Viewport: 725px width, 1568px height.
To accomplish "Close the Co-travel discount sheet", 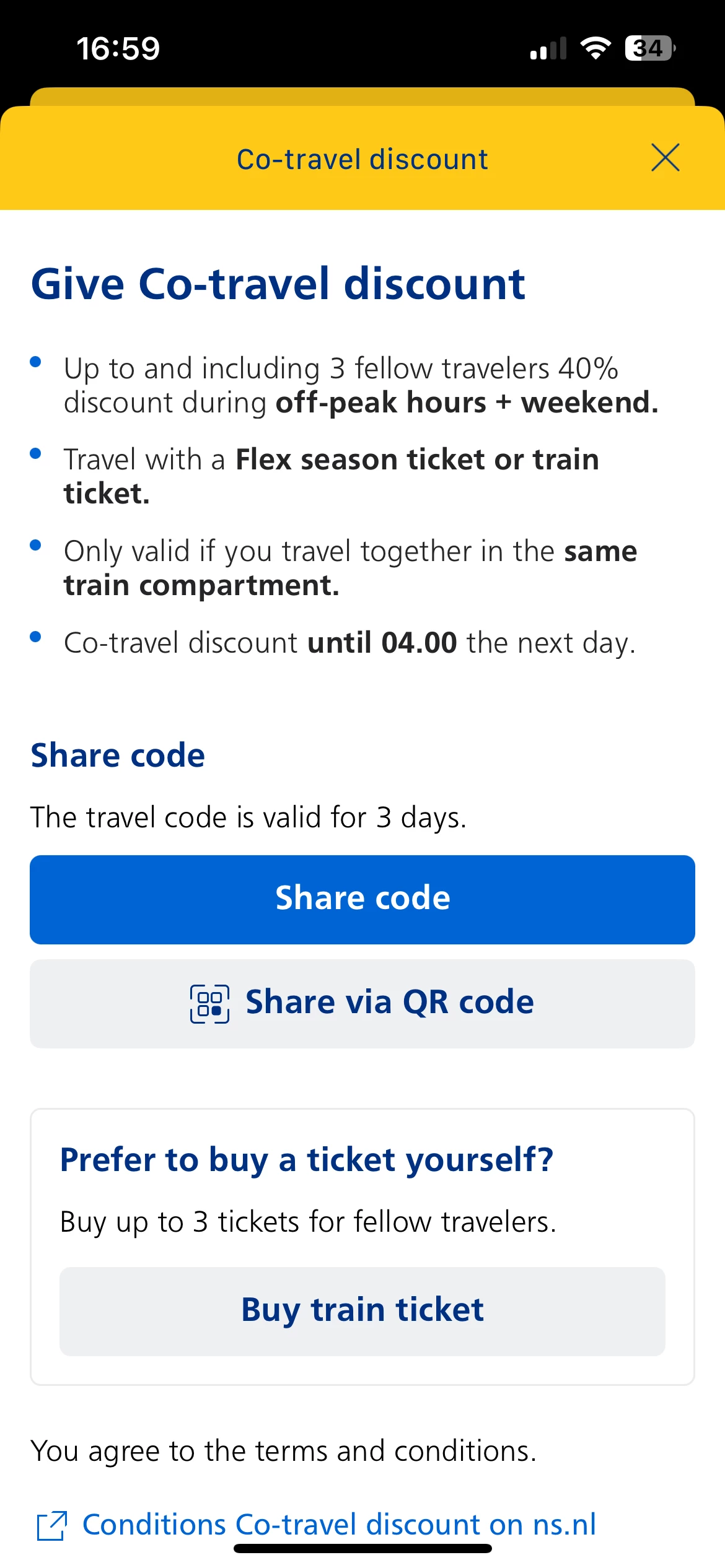I will pos(666,157).
